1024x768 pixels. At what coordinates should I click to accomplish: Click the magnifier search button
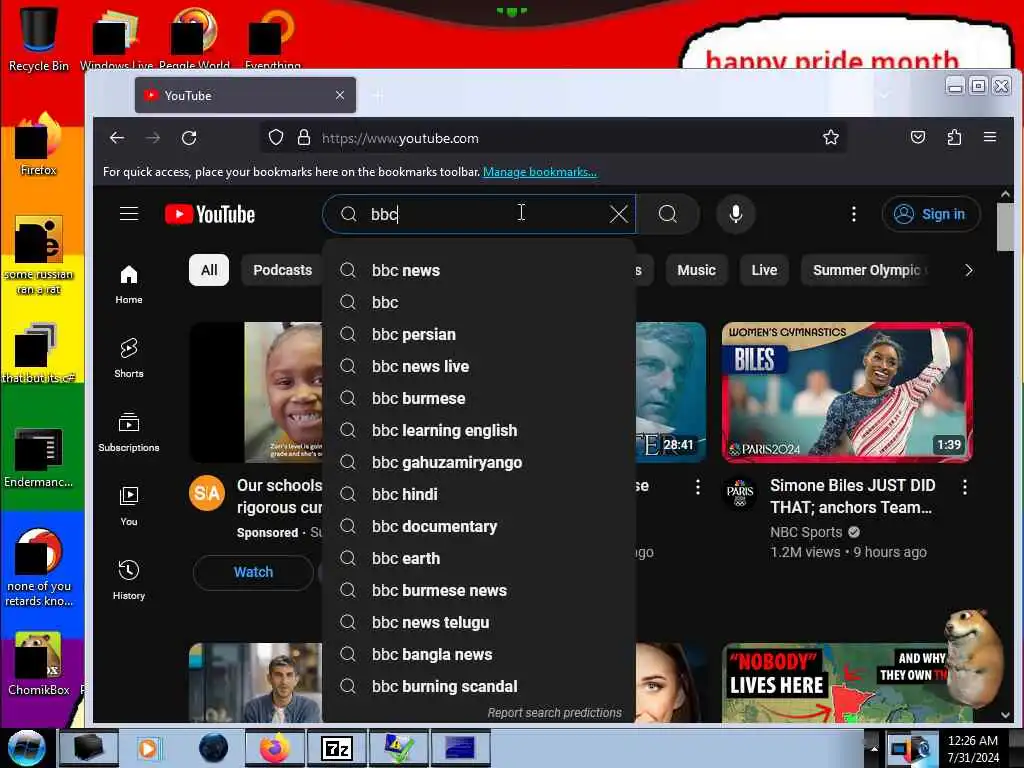coord(667,214)
